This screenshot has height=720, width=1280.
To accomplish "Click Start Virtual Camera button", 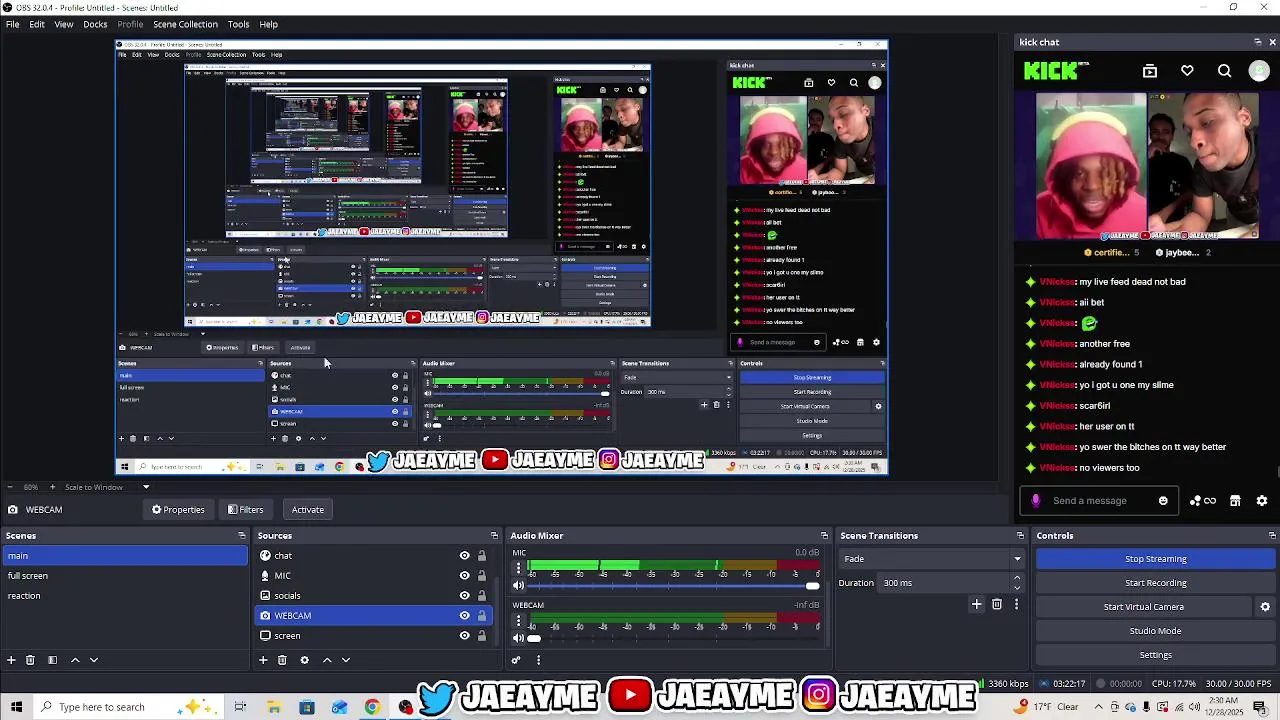I will click(x=1143, y=607).
